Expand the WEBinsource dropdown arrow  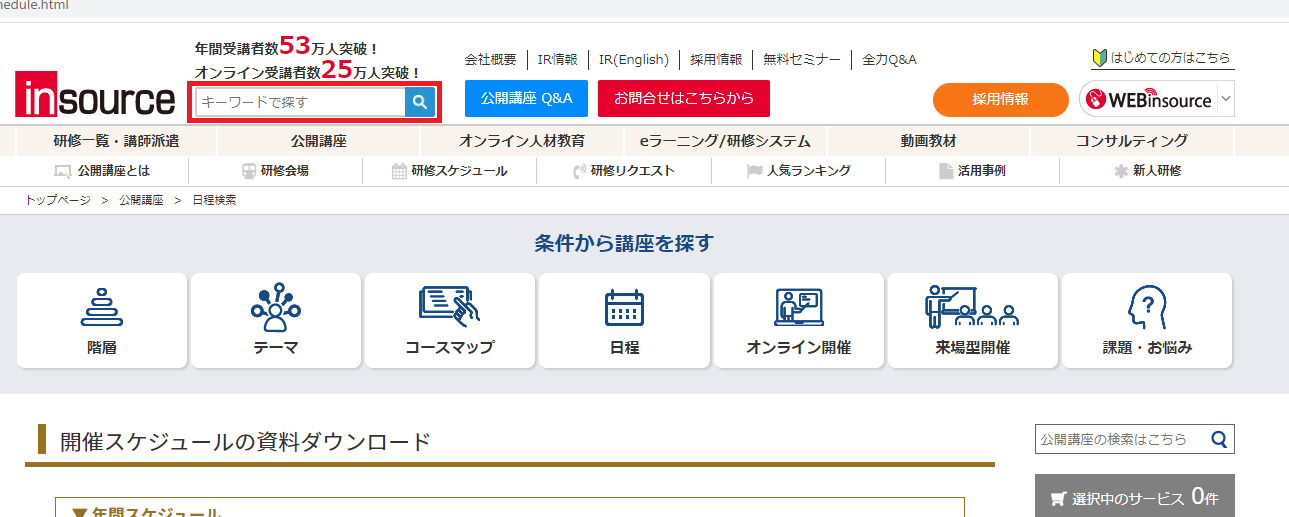click(x=1227, y=99)
